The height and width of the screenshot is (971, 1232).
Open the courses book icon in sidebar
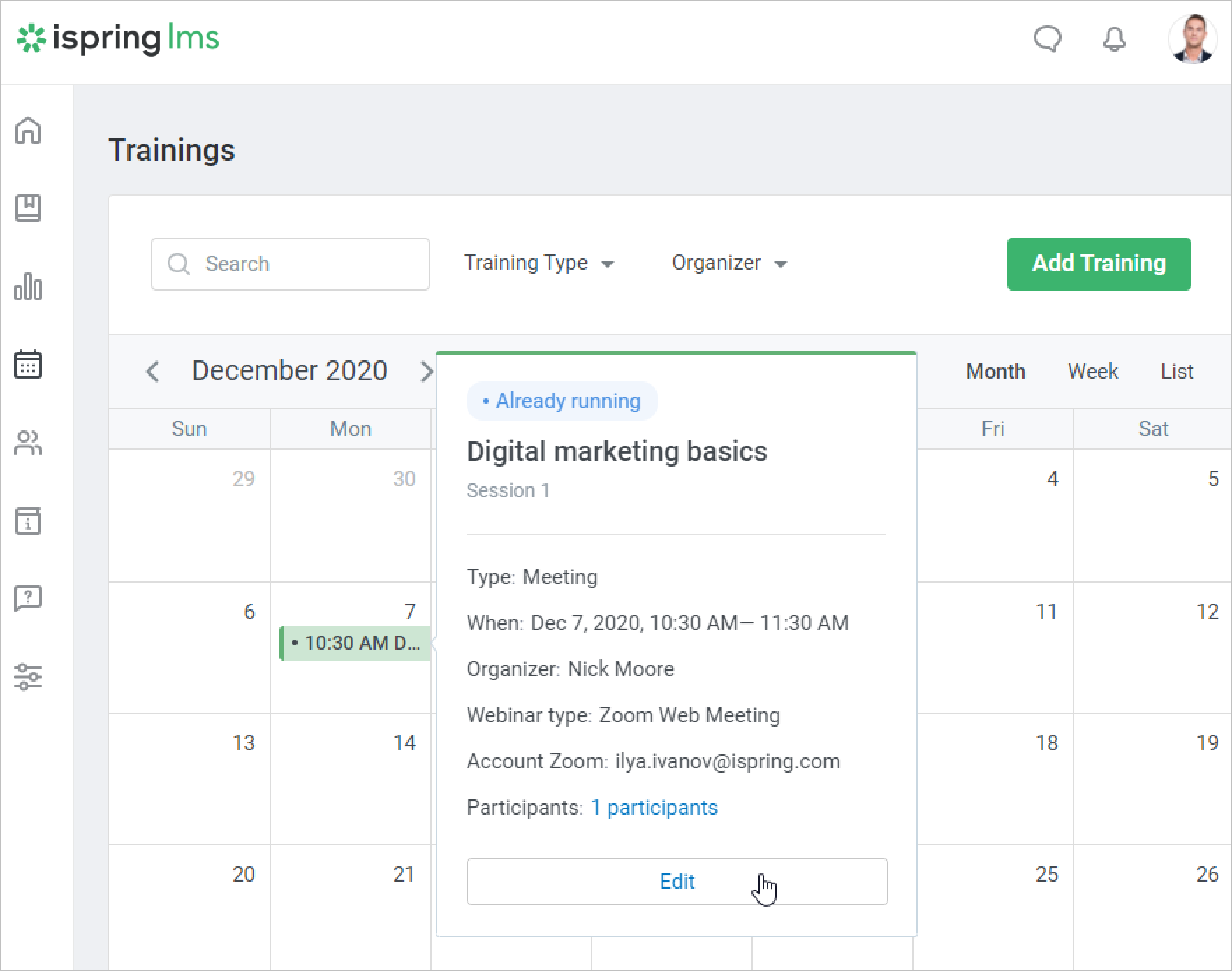(x=28, y=208)
